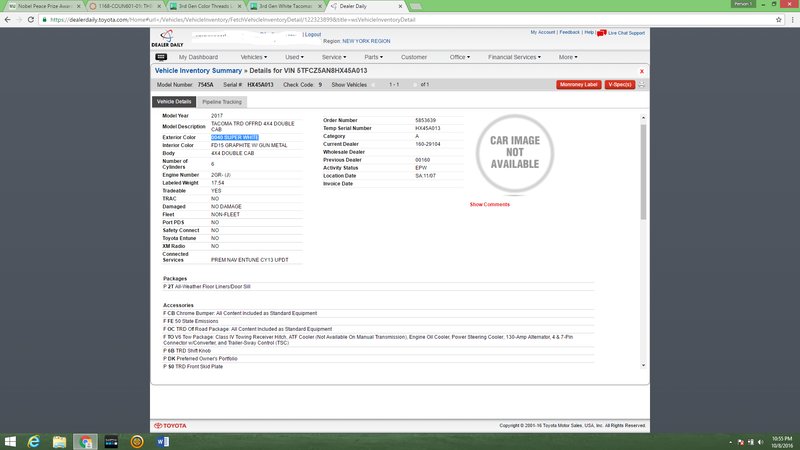
Task: Click the highlighted 0040 SUPER WHITE text
Action: (235, 138)
